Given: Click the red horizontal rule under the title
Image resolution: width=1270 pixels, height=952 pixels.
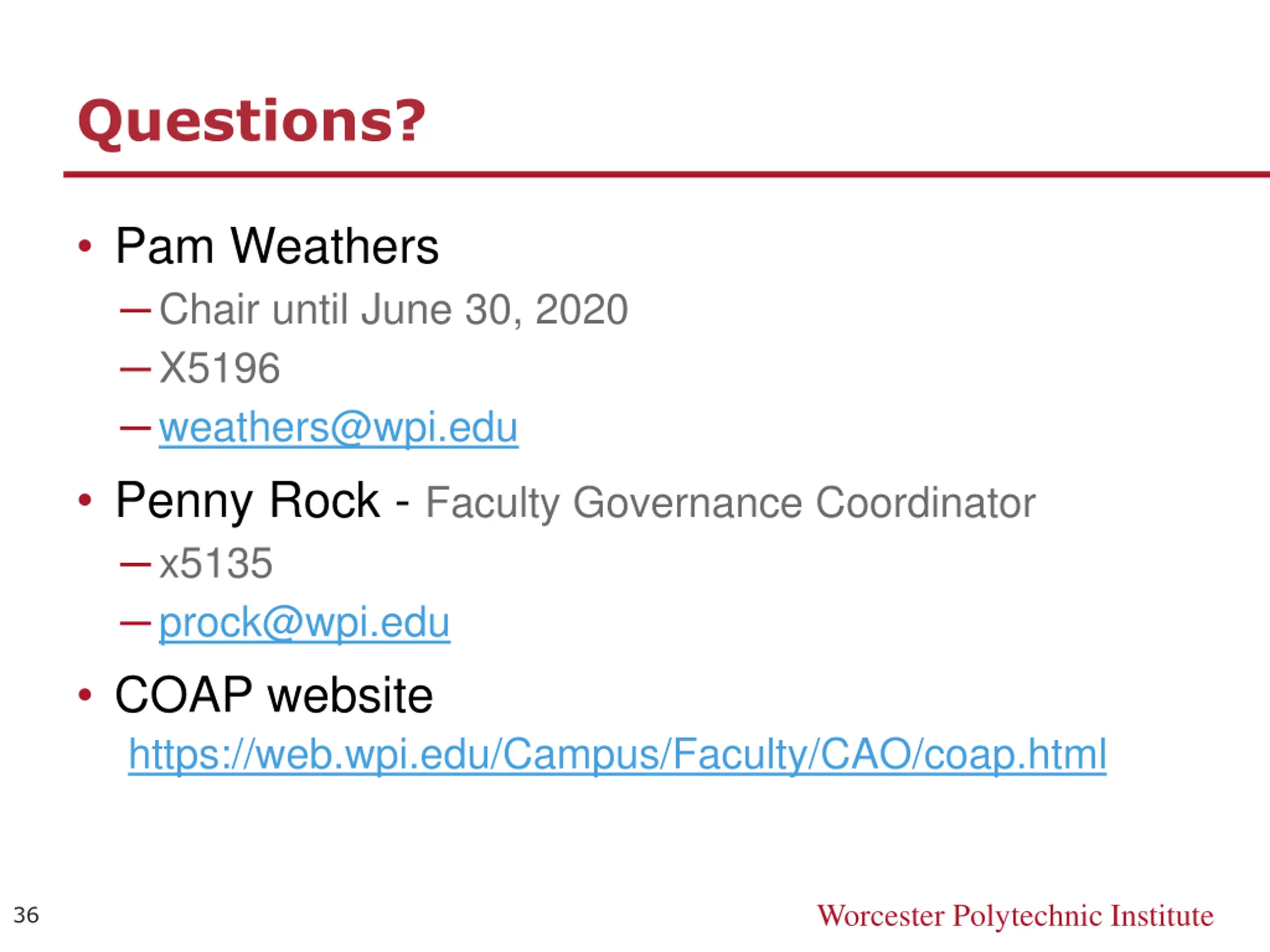Looking at the screenshot, I should (666, 175).
